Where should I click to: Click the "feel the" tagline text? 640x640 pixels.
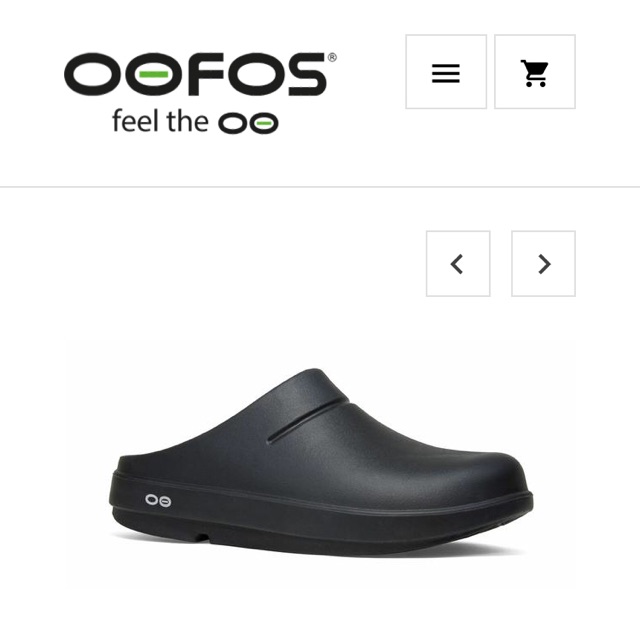pos(160,121)
